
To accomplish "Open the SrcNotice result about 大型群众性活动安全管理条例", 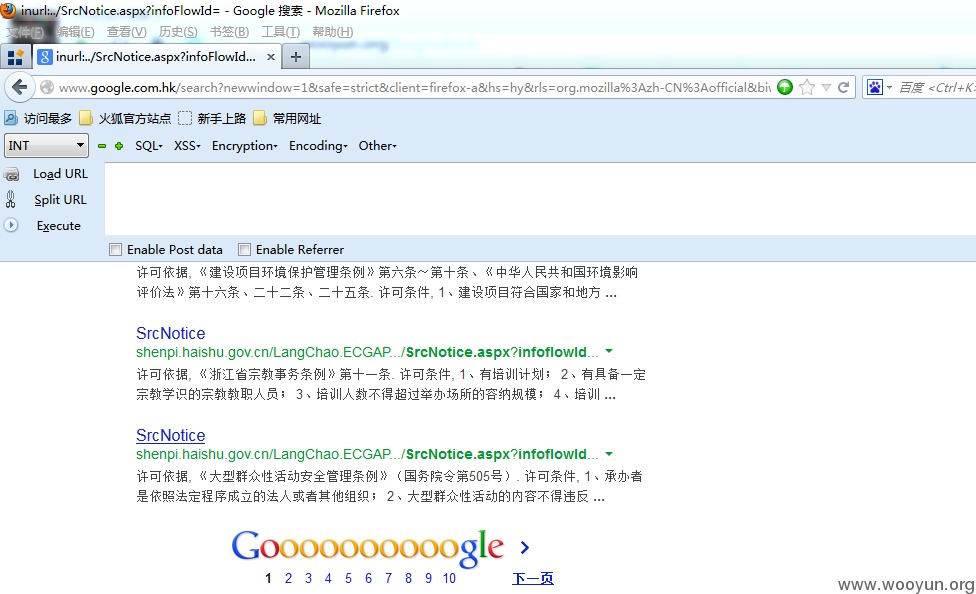I will (x=171, y=435).
